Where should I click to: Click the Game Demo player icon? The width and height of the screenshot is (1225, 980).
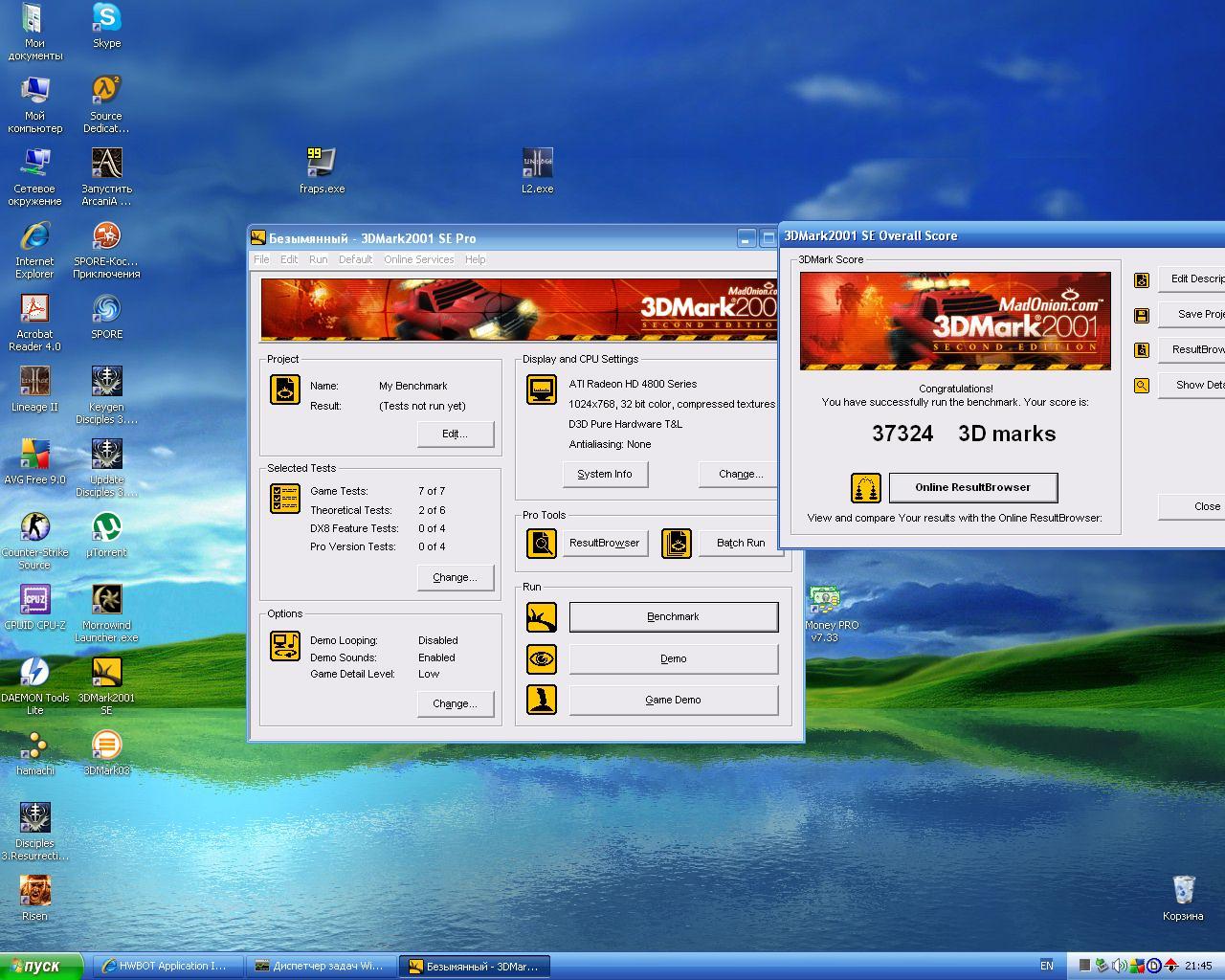(x=542, y=700)
